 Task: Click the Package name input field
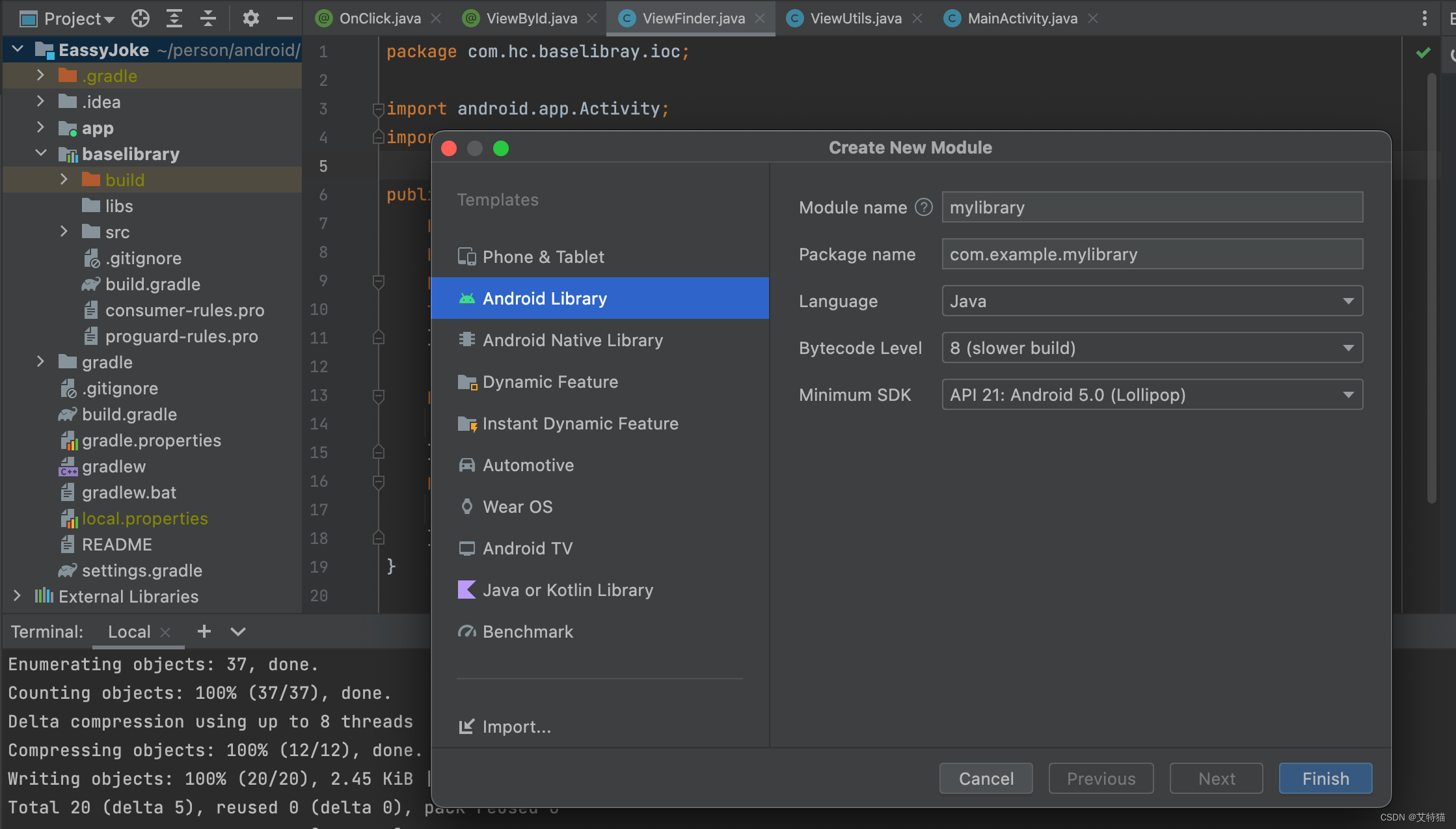point(1152,254)
